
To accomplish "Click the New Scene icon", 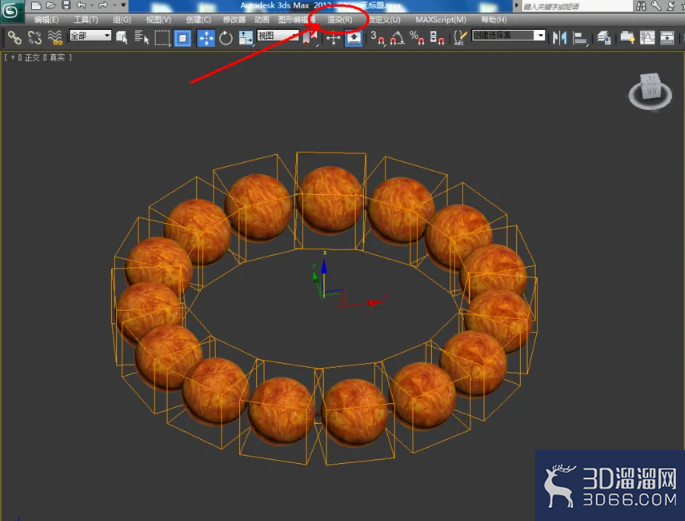I will point(37,6).
